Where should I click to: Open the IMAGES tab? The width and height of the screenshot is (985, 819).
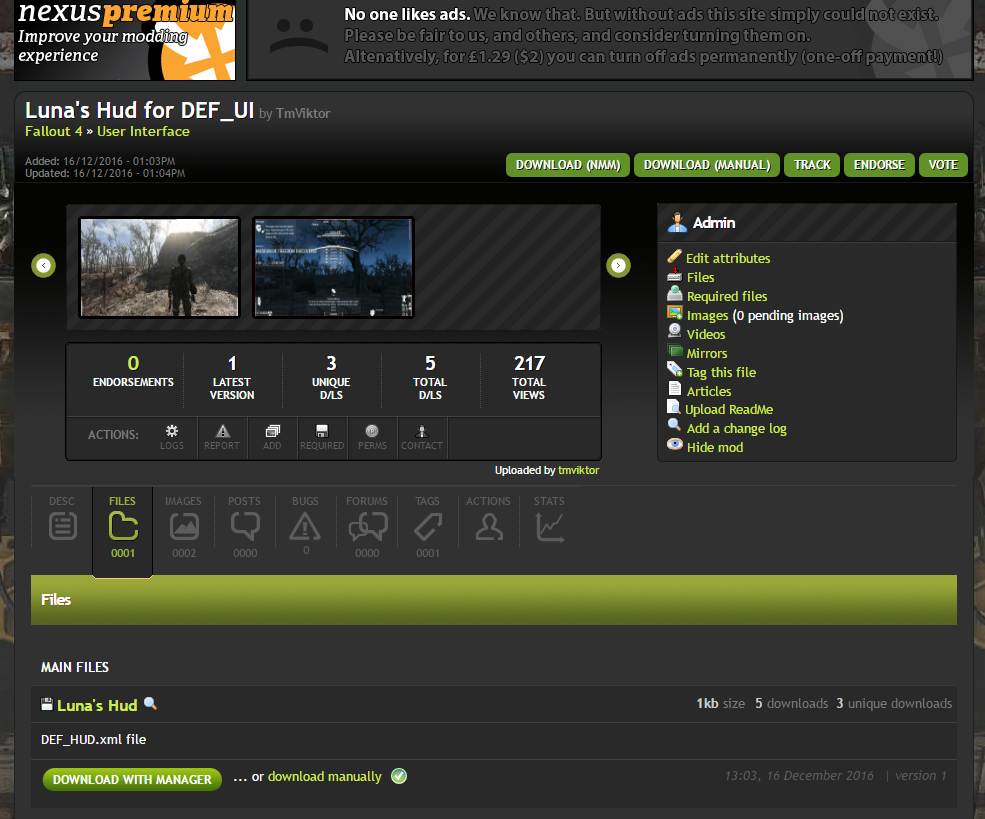pos(183,526)
